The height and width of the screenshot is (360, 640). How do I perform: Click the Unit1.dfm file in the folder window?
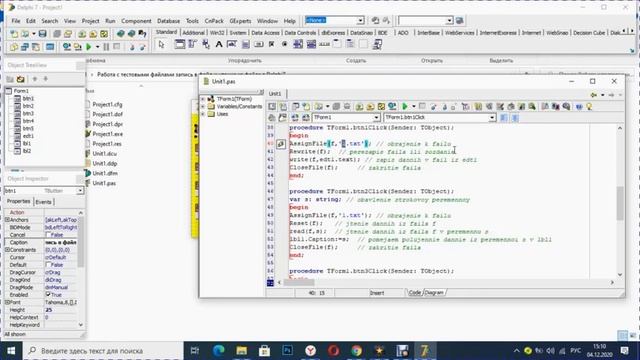(x=104, y=173)
